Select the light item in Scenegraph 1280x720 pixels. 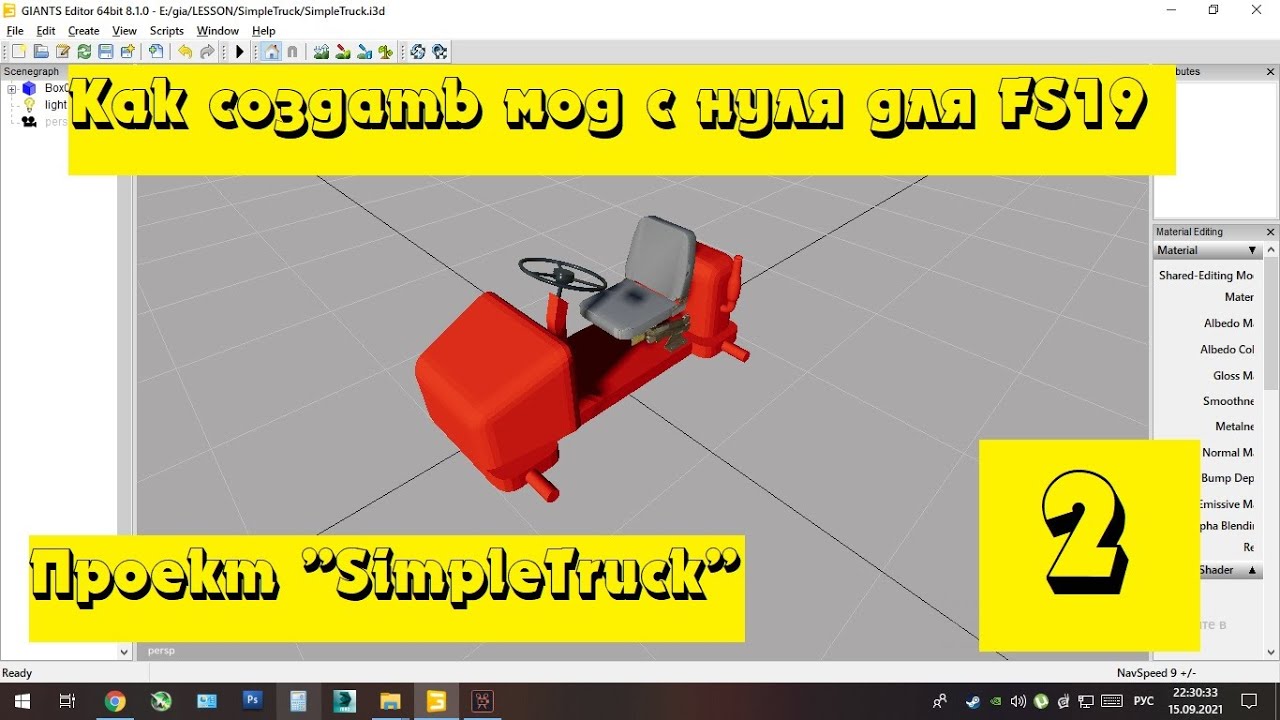point(56,104)
